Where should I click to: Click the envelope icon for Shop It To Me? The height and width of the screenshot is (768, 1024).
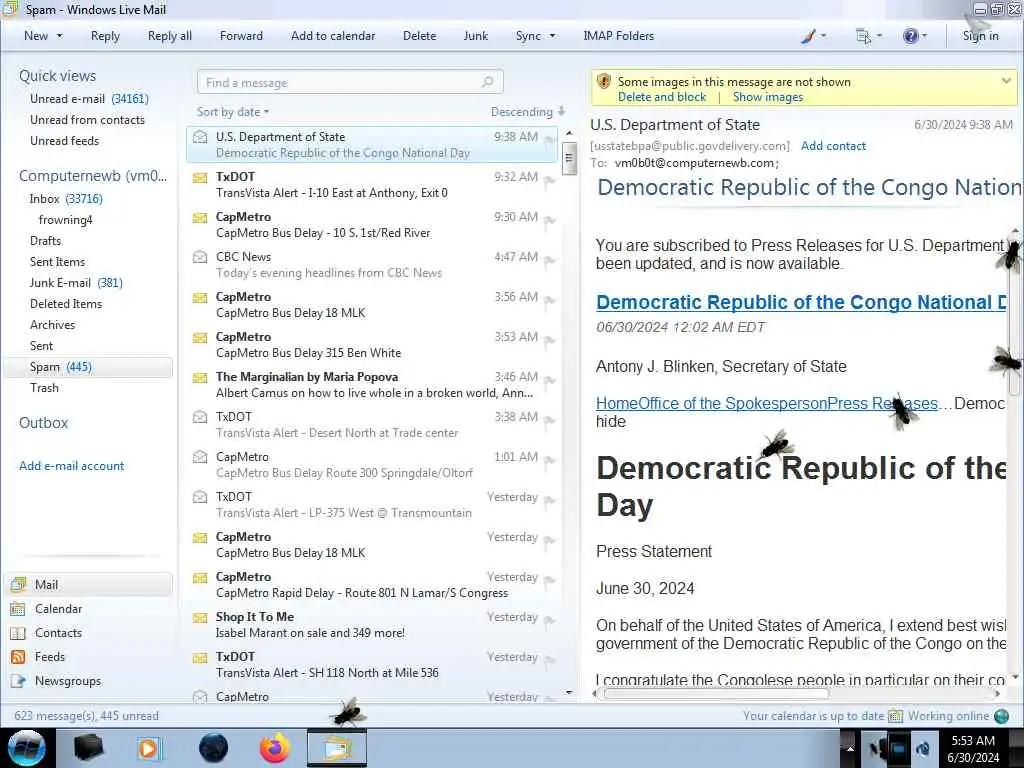(x=200, y=617)
